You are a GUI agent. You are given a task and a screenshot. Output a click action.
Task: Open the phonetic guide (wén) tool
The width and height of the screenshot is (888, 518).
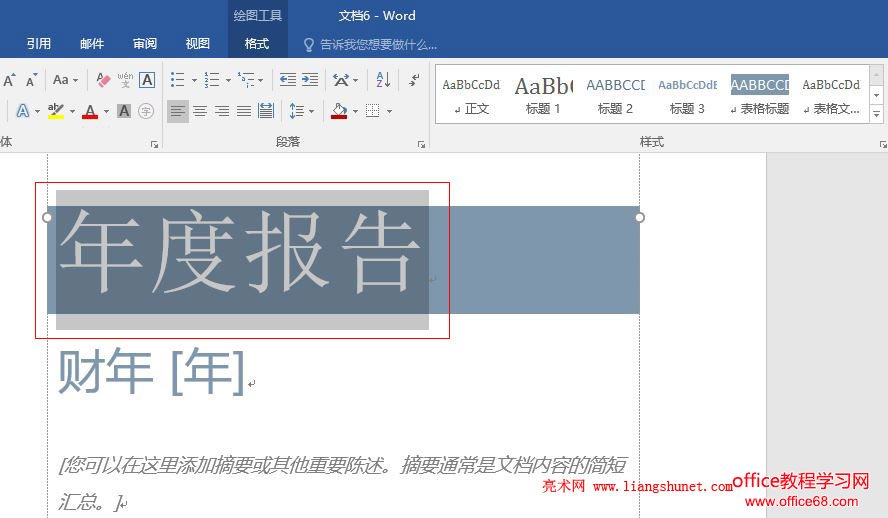coord(125,80)
